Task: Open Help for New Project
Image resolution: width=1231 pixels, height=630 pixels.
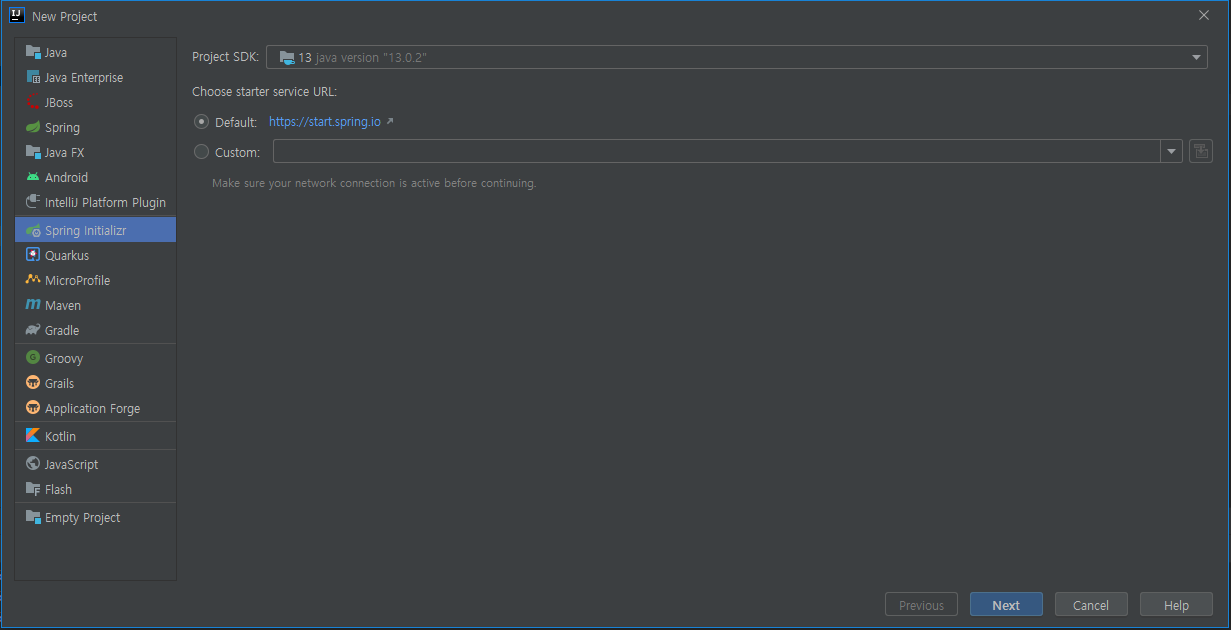Action: click(1177, 605)
